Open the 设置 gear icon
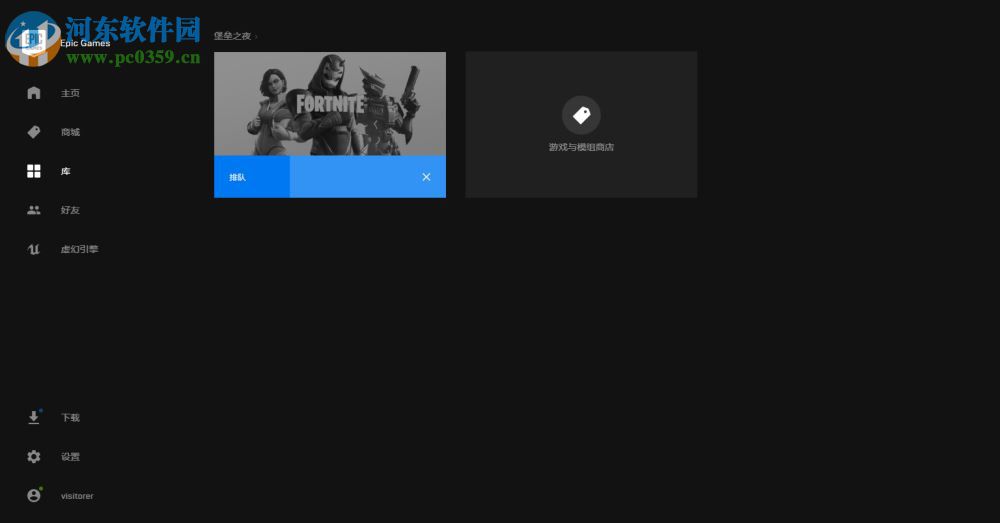1000x523 pixels. (34, 457)
